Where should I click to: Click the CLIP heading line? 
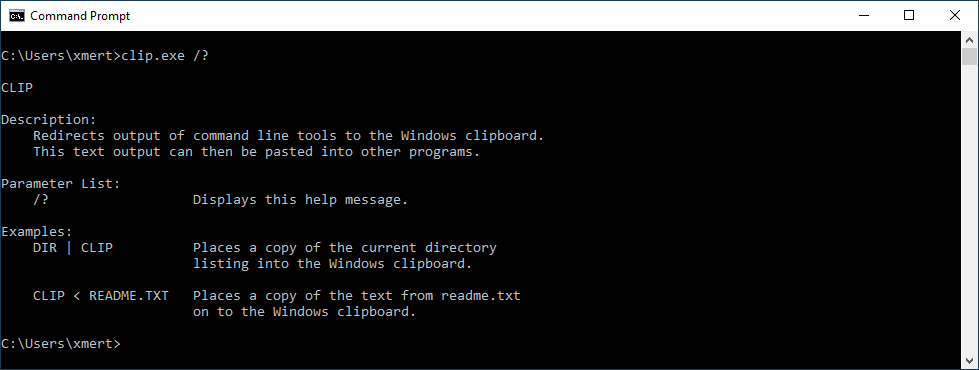pos(17,87)
